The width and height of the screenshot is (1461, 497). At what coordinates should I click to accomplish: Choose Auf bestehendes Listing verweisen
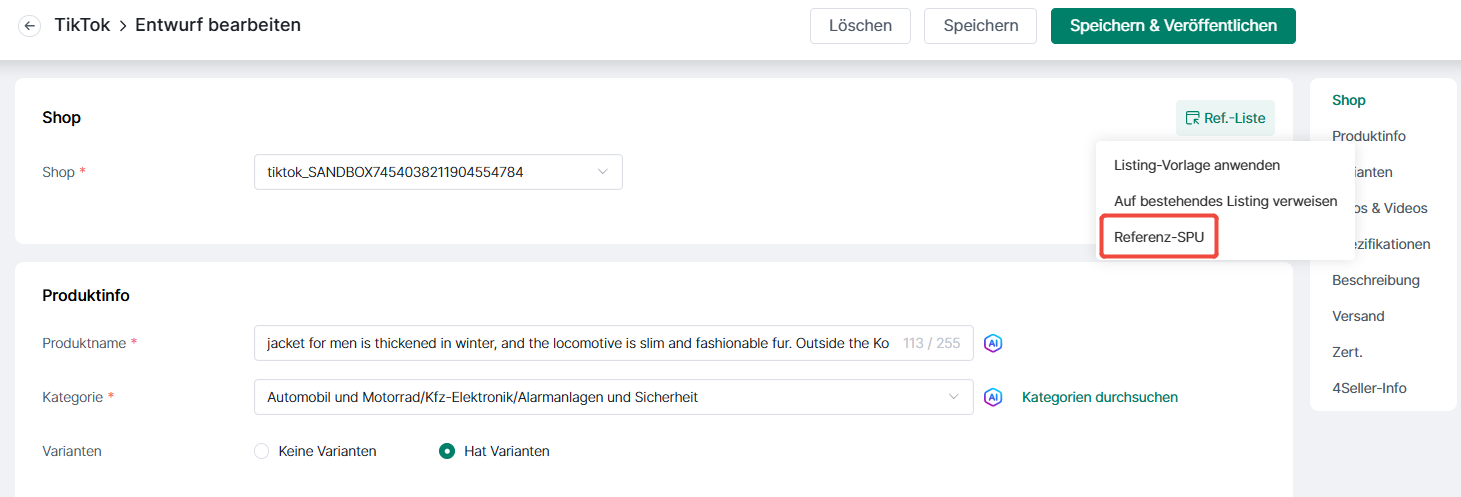pyautogui.click(x=1225, y=201)
